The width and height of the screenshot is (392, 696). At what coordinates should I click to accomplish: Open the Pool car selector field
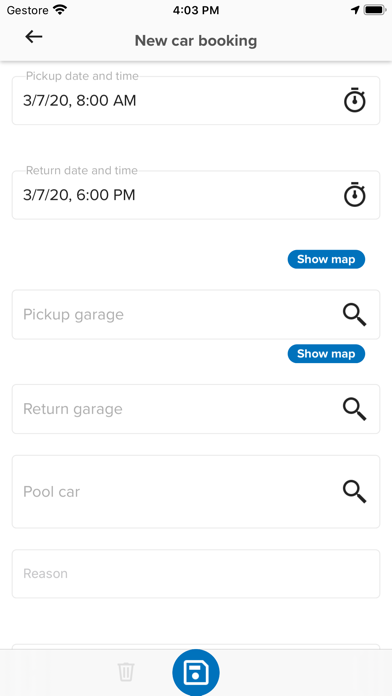(x=196, y=492)
